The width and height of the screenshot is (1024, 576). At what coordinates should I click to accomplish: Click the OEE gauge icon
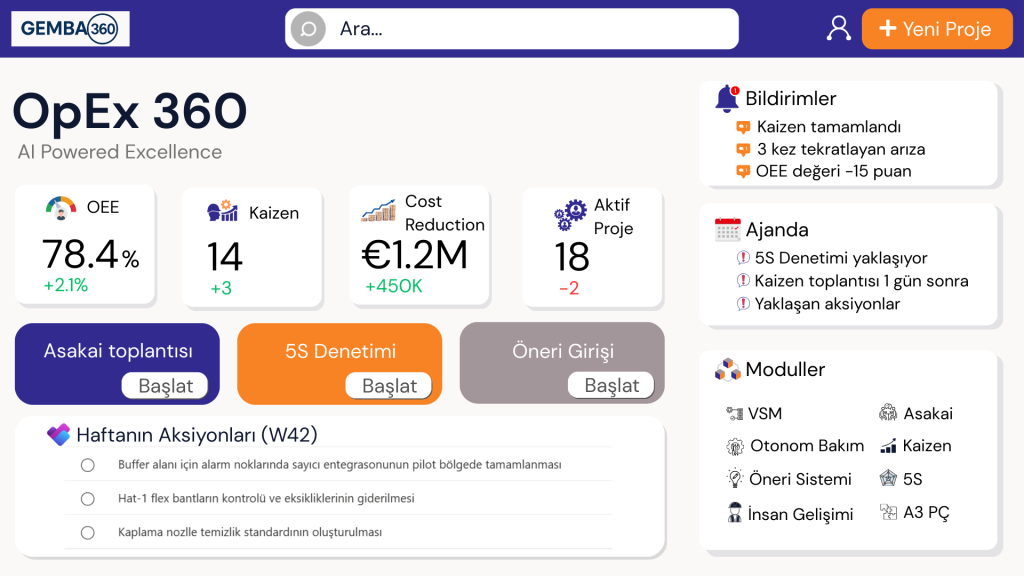61,207
